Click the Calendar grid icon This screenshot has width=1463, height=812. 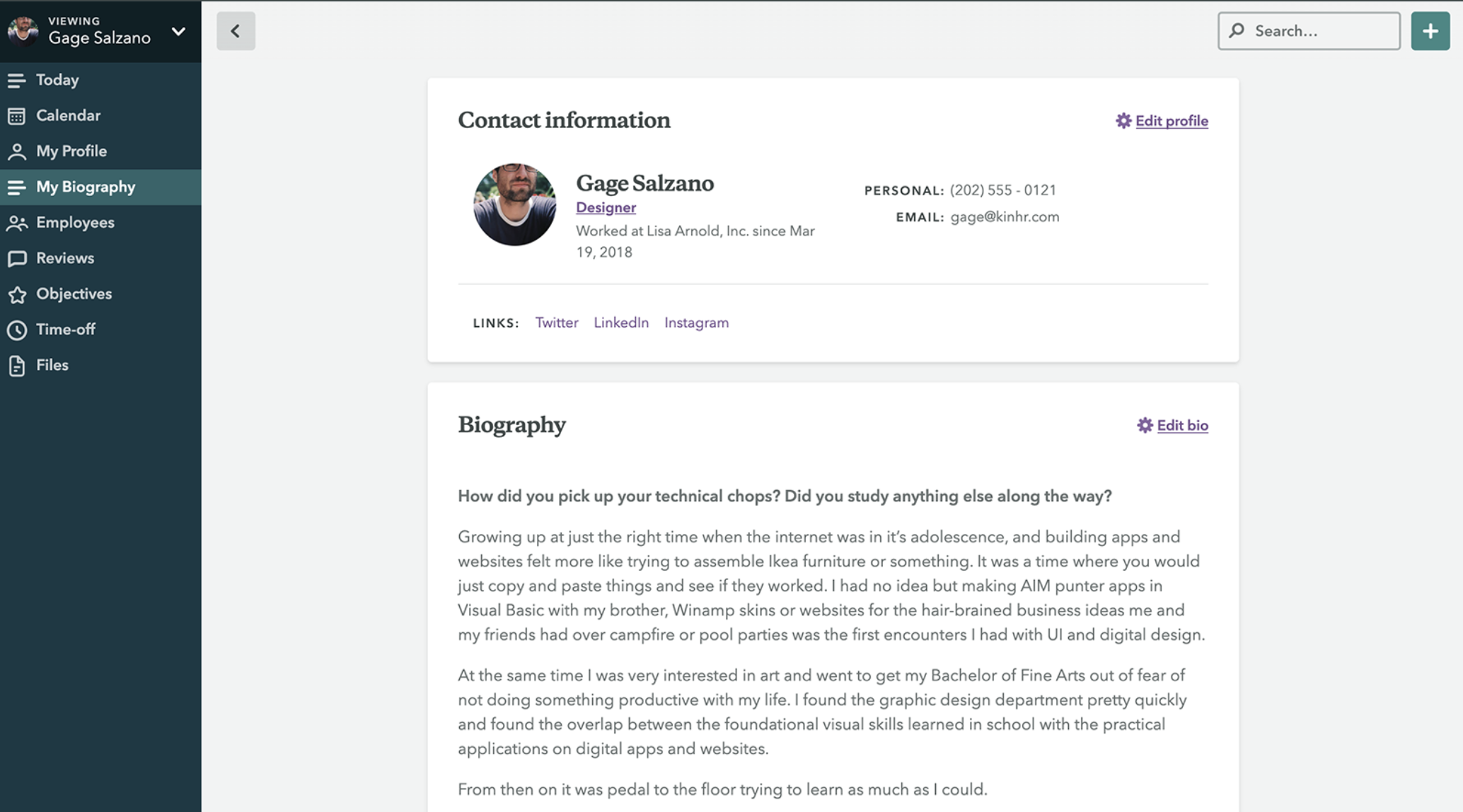[x=16, y=116]
